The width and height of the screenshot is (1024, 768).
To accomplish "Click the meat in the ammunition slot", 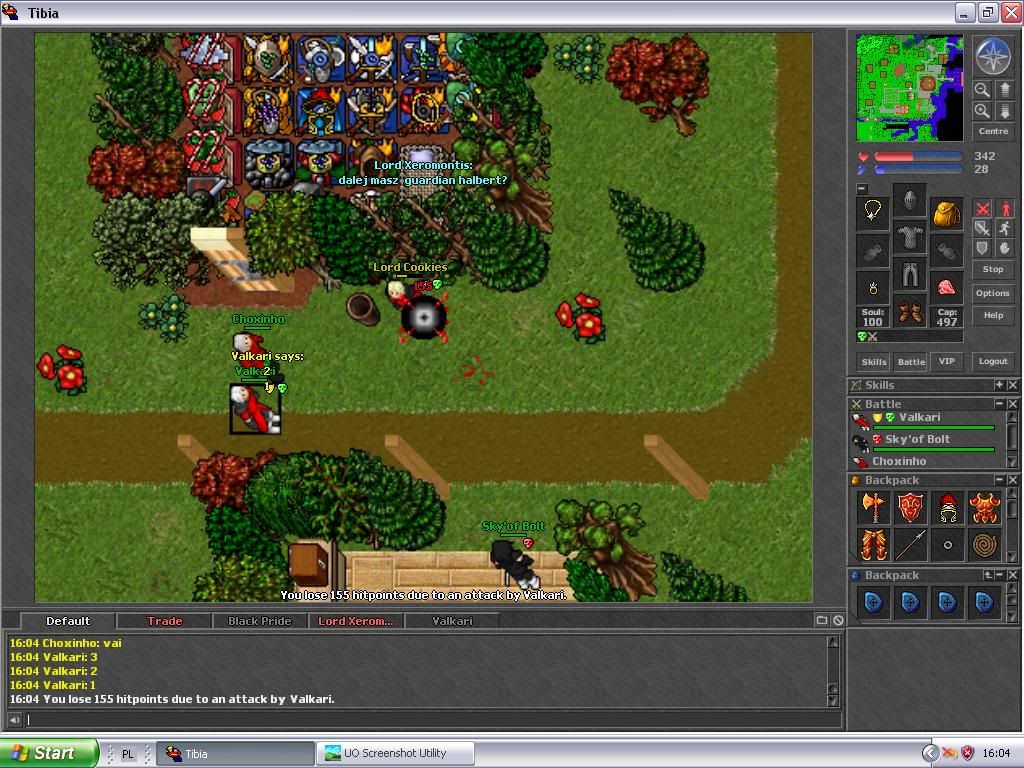I will coord(946,287).
